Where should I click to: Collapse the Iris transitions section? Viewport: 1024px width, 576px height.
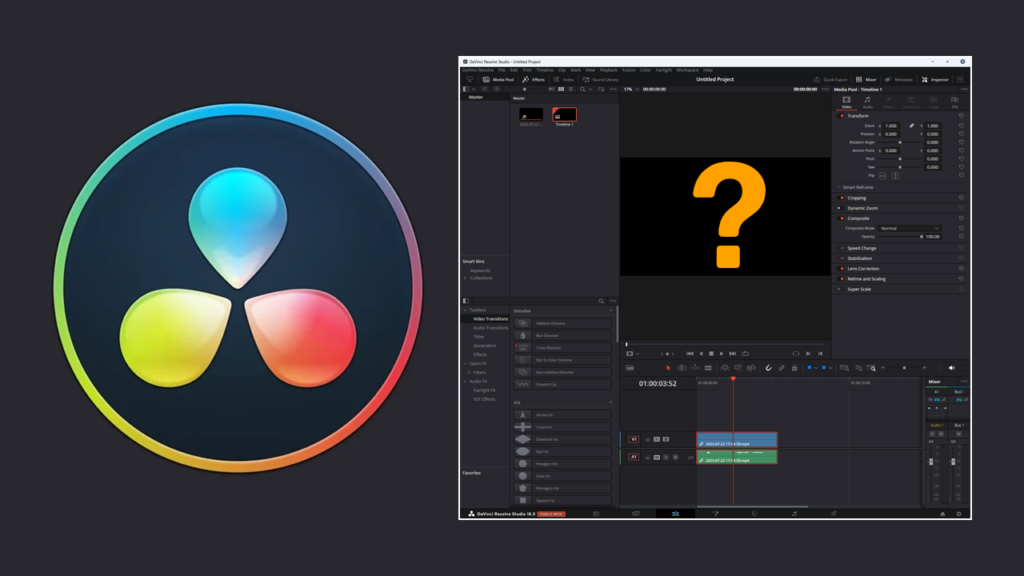pos(610,402)
